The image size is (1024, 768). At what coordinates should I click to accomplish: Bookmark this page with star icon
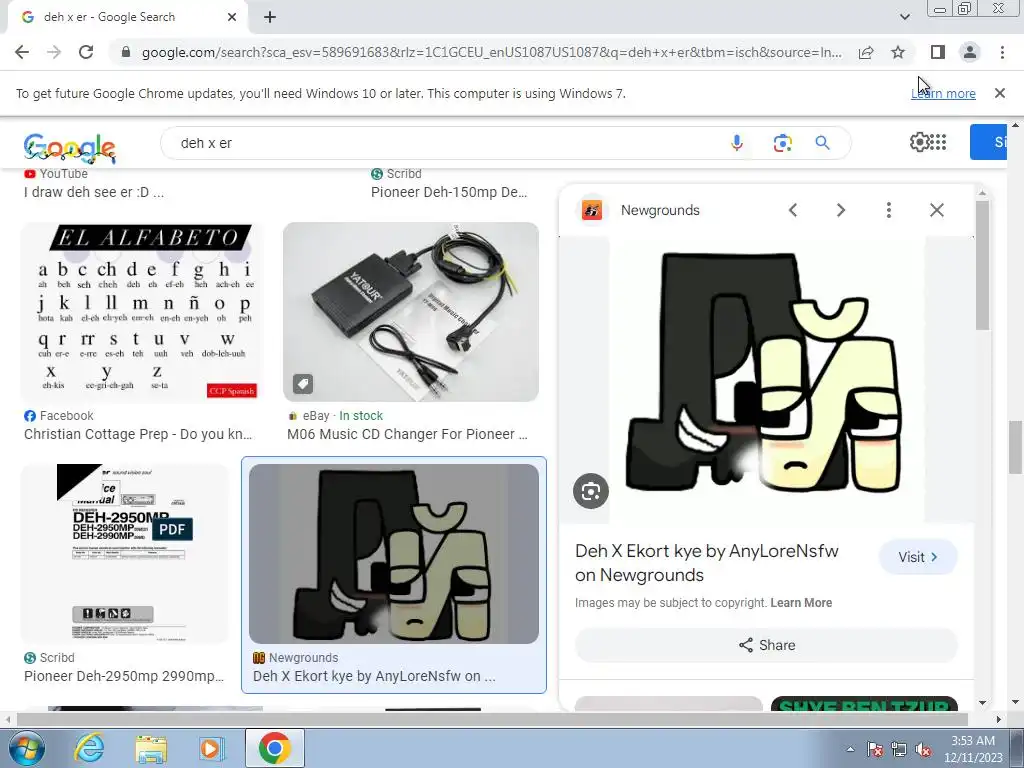pos(898,52)
